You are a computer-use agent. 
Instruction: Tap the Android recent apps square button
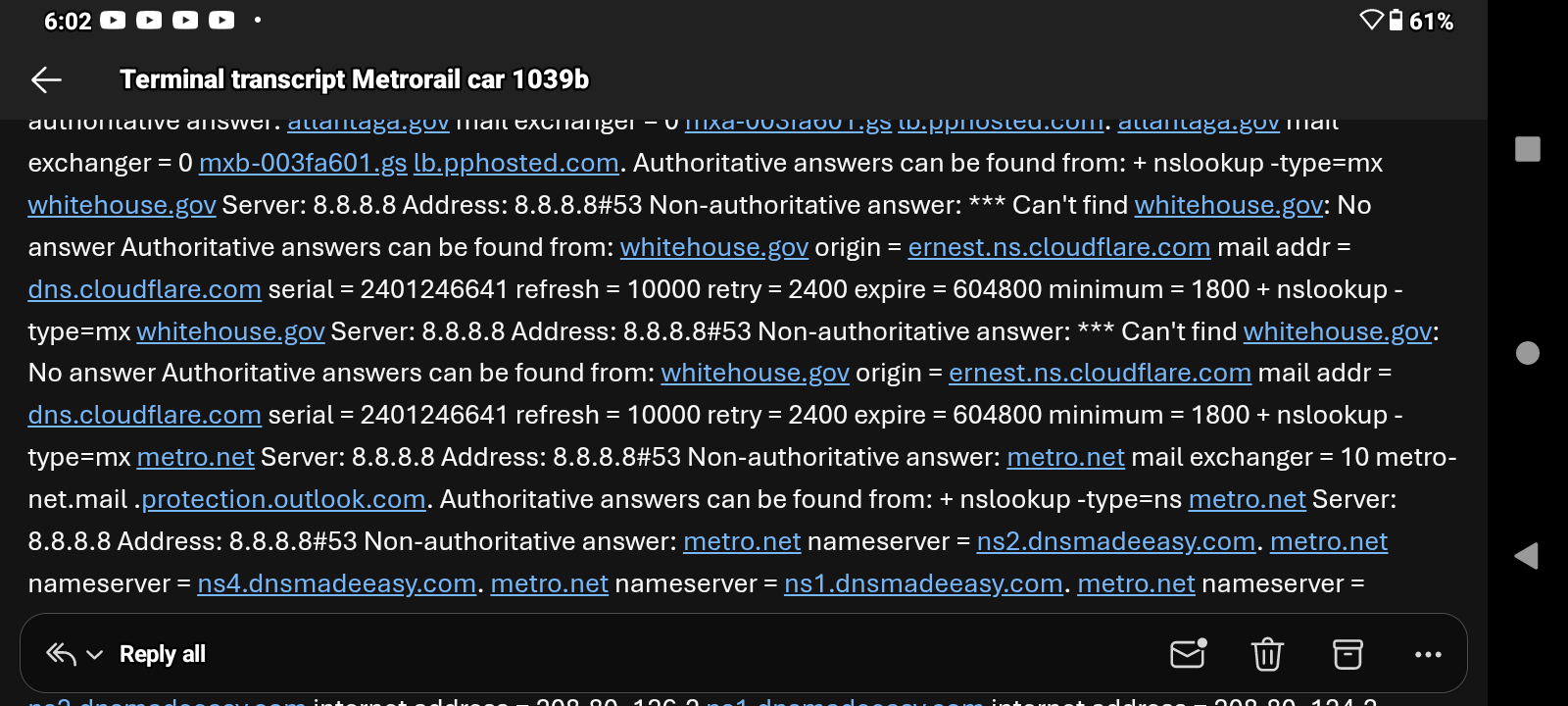[x=1527, y=149]
